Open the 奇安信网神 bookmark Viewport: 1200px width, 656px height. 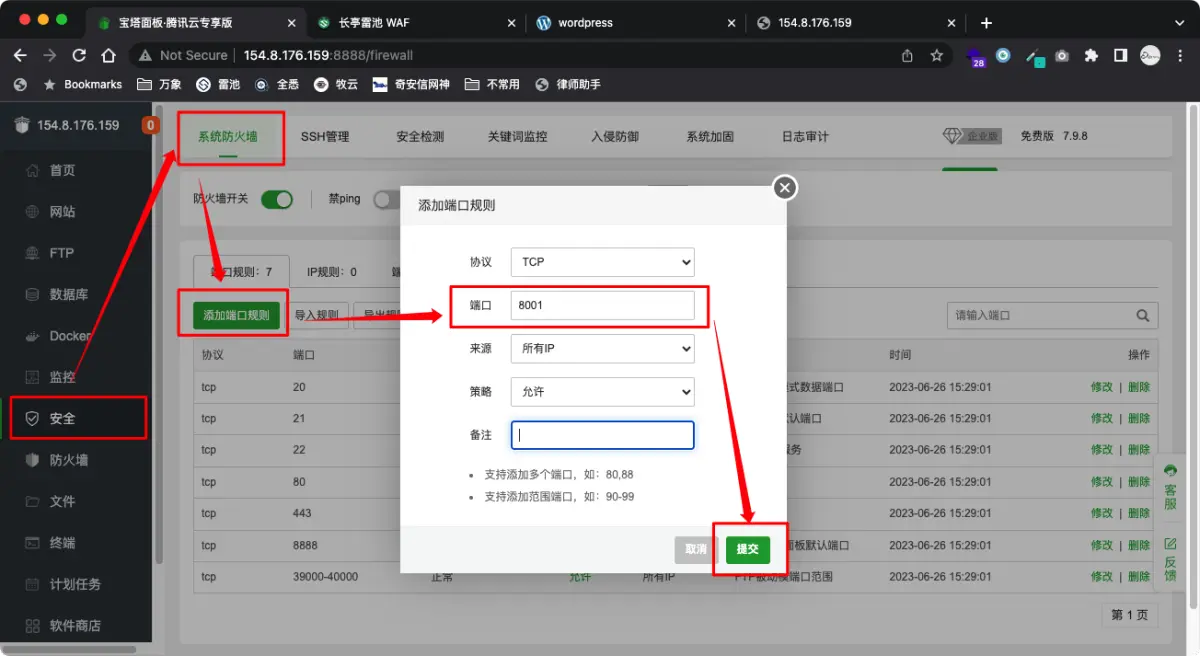[411, 85]
